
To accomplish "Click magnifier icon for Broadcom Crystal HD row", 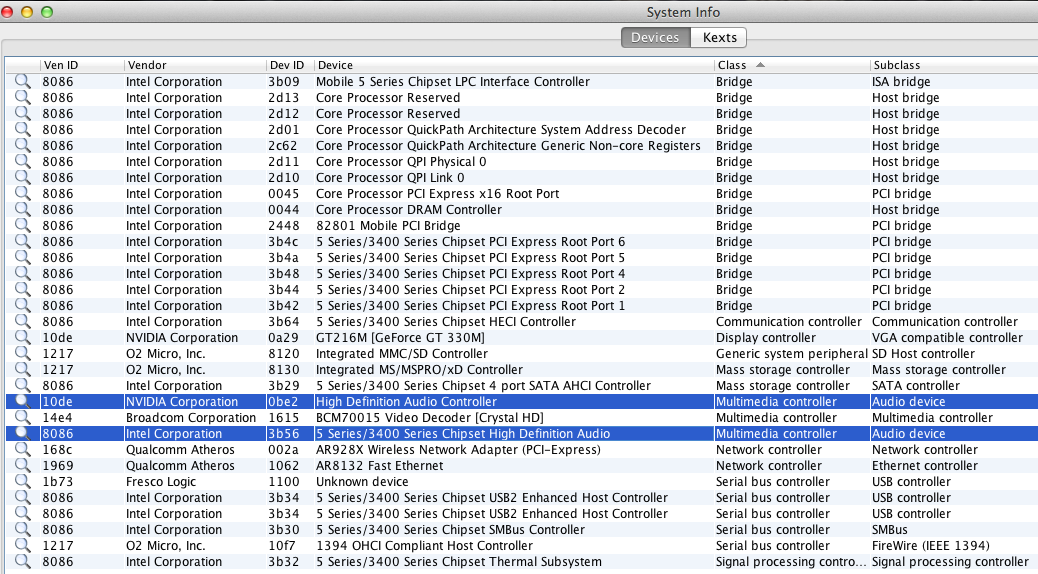I will tap(21, 418).
